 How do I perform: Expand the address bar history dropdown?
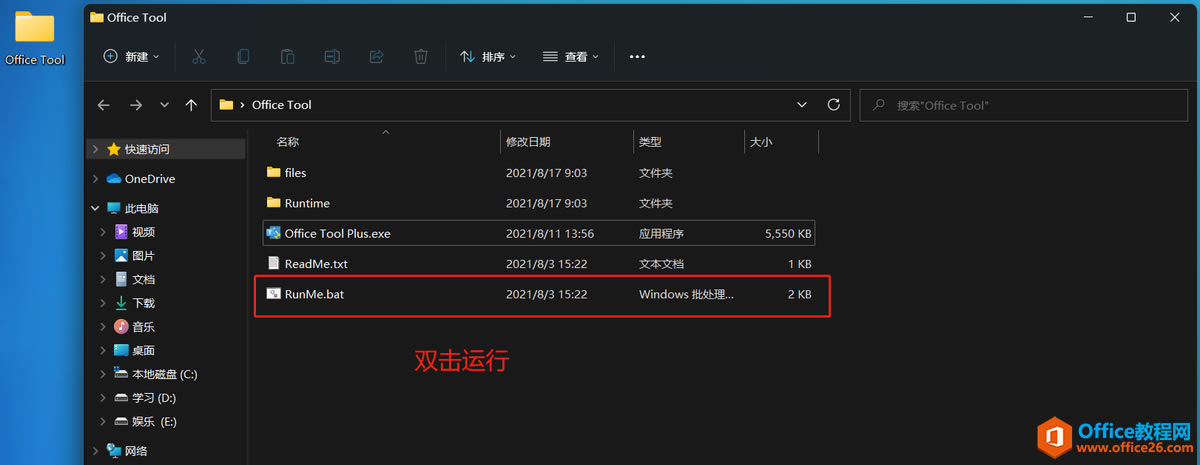[802, 104]
